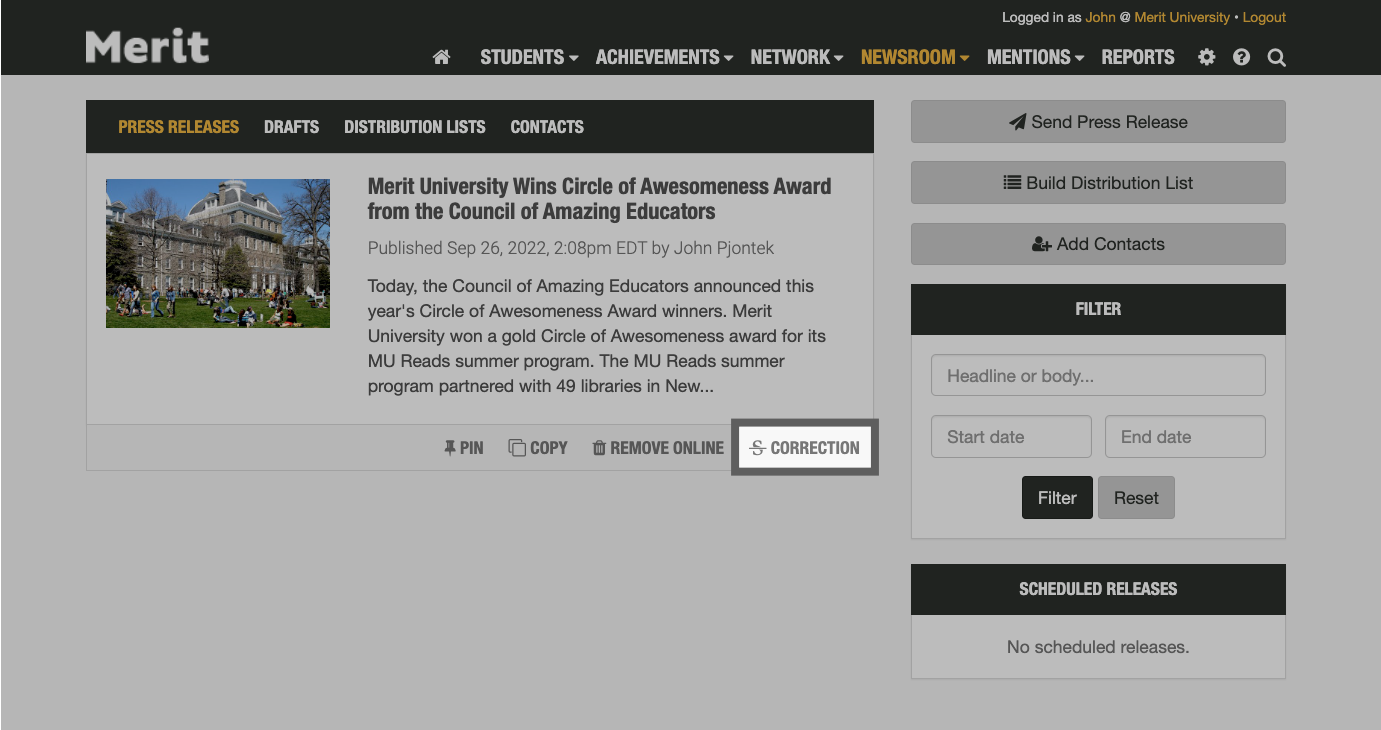Issue a Correction for the release
The image size is (1381, 730).
(805, 448)
